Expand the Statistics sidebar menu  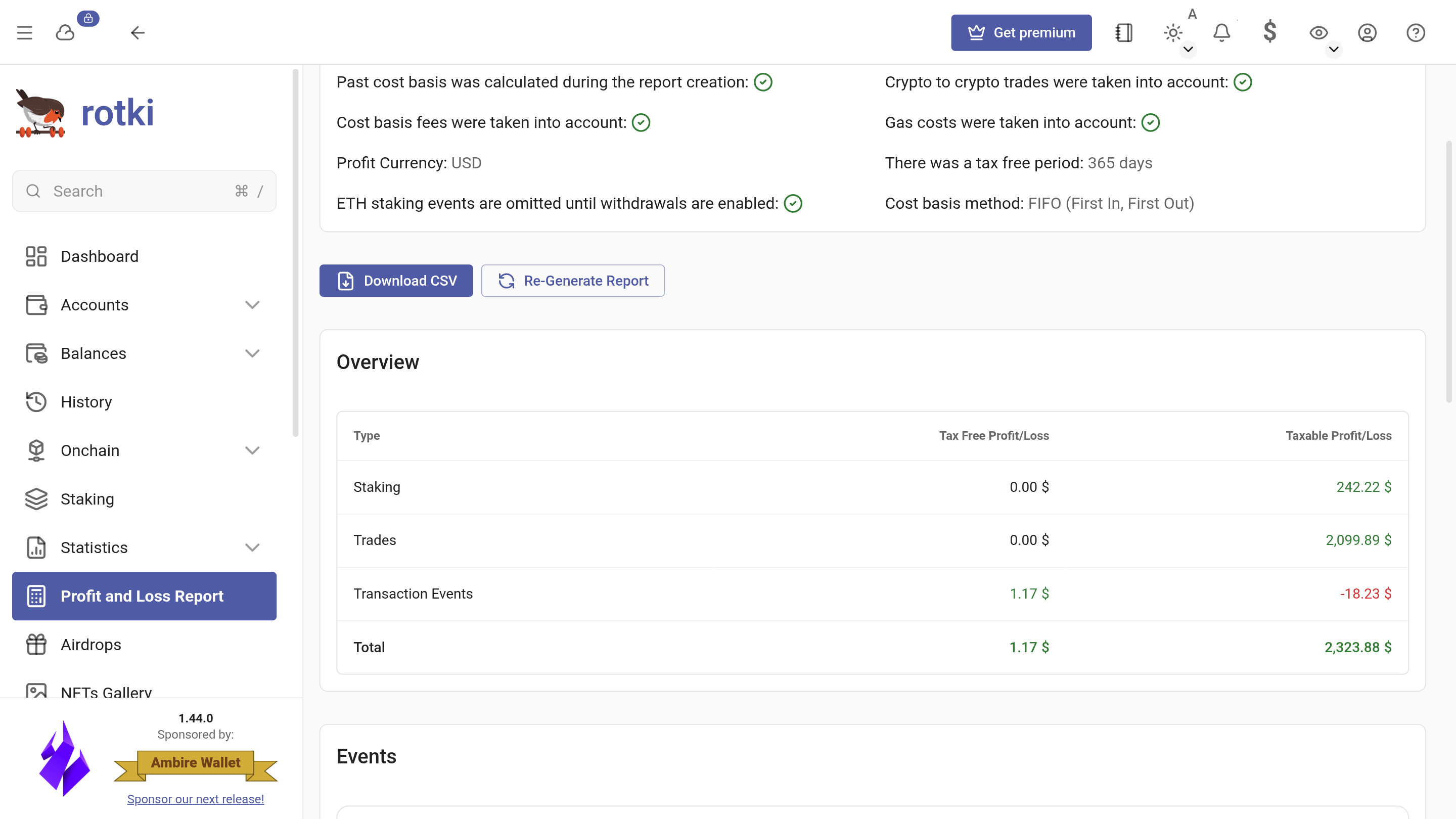click(144, 548)
